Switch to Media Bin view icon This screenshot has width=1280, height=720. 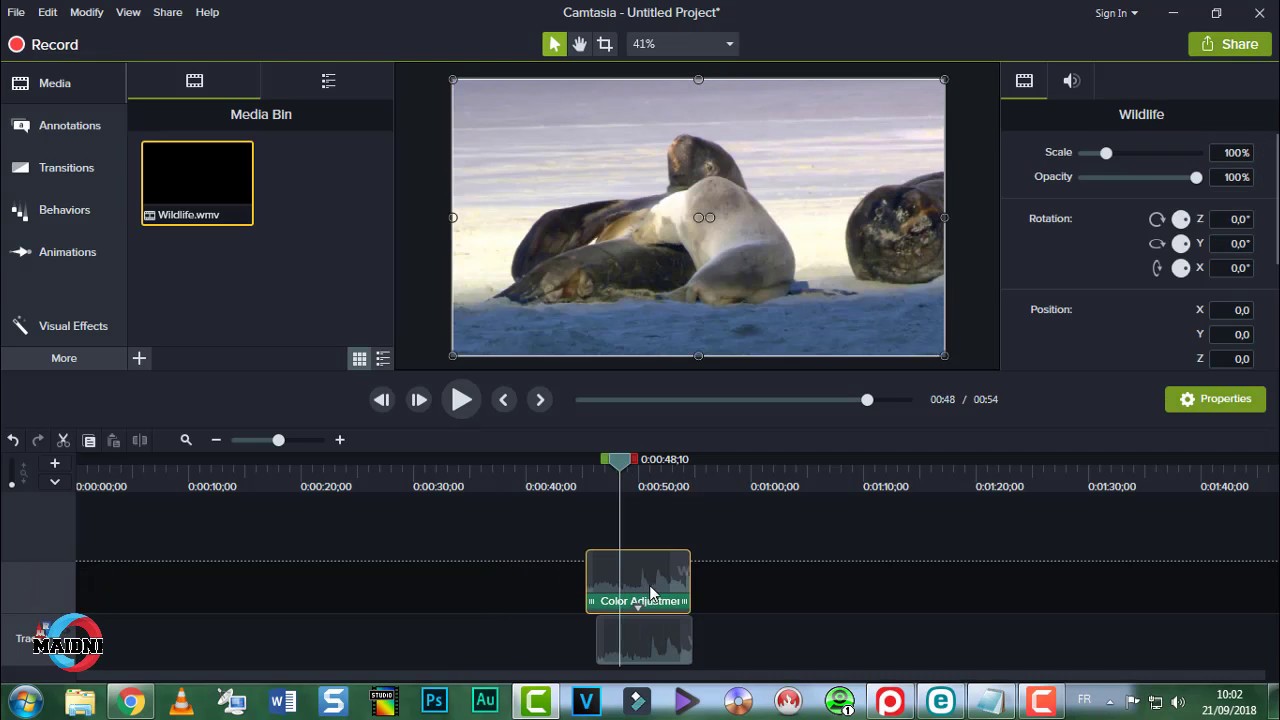(x=194, y=81)
